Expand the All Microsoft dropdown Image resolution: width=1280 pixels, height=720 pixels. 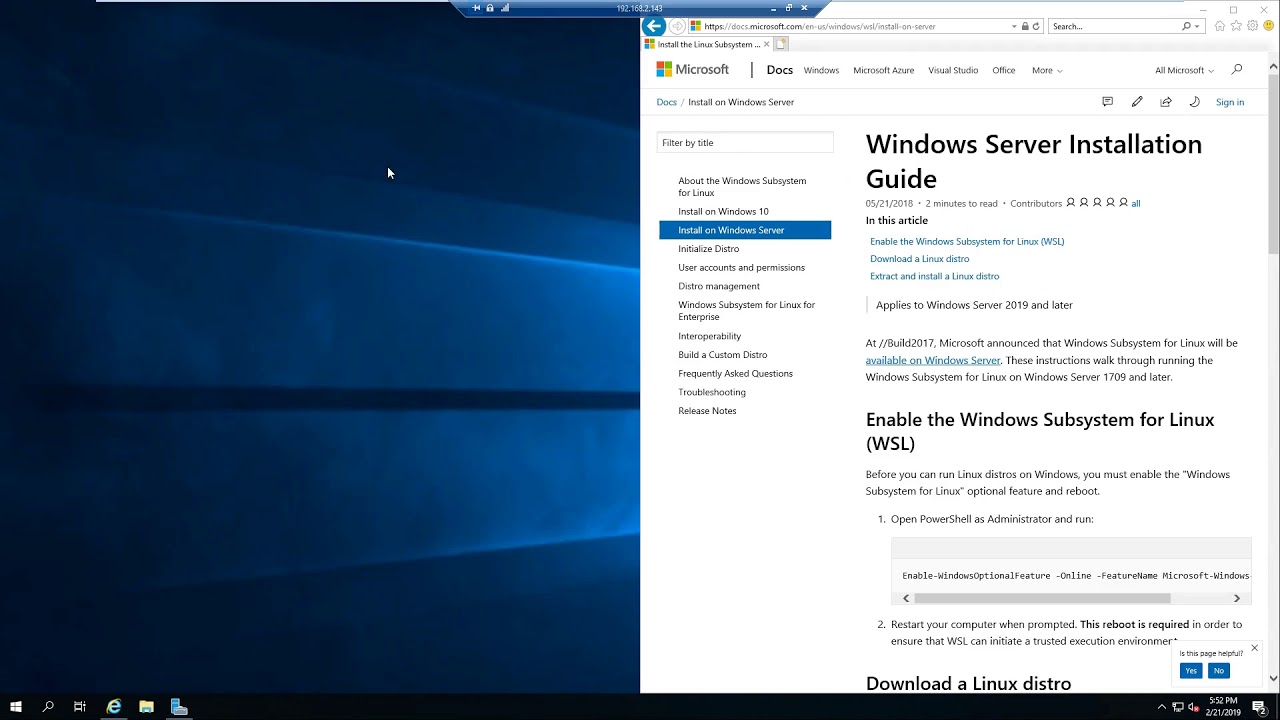(1184, 70)
